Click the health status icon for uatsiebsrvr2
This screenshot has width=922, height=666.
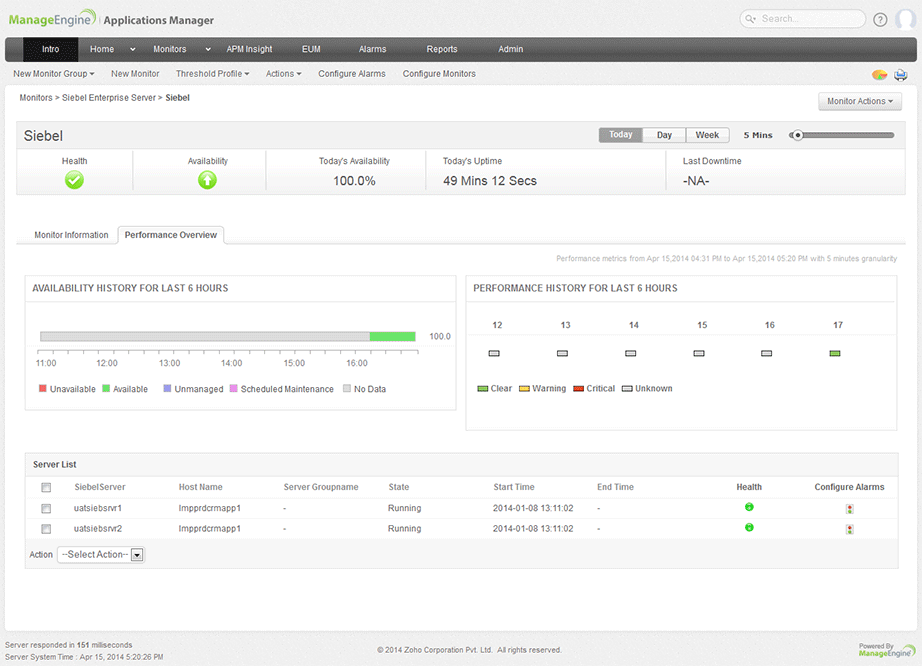pyautogui.click(x=749, y=527)
